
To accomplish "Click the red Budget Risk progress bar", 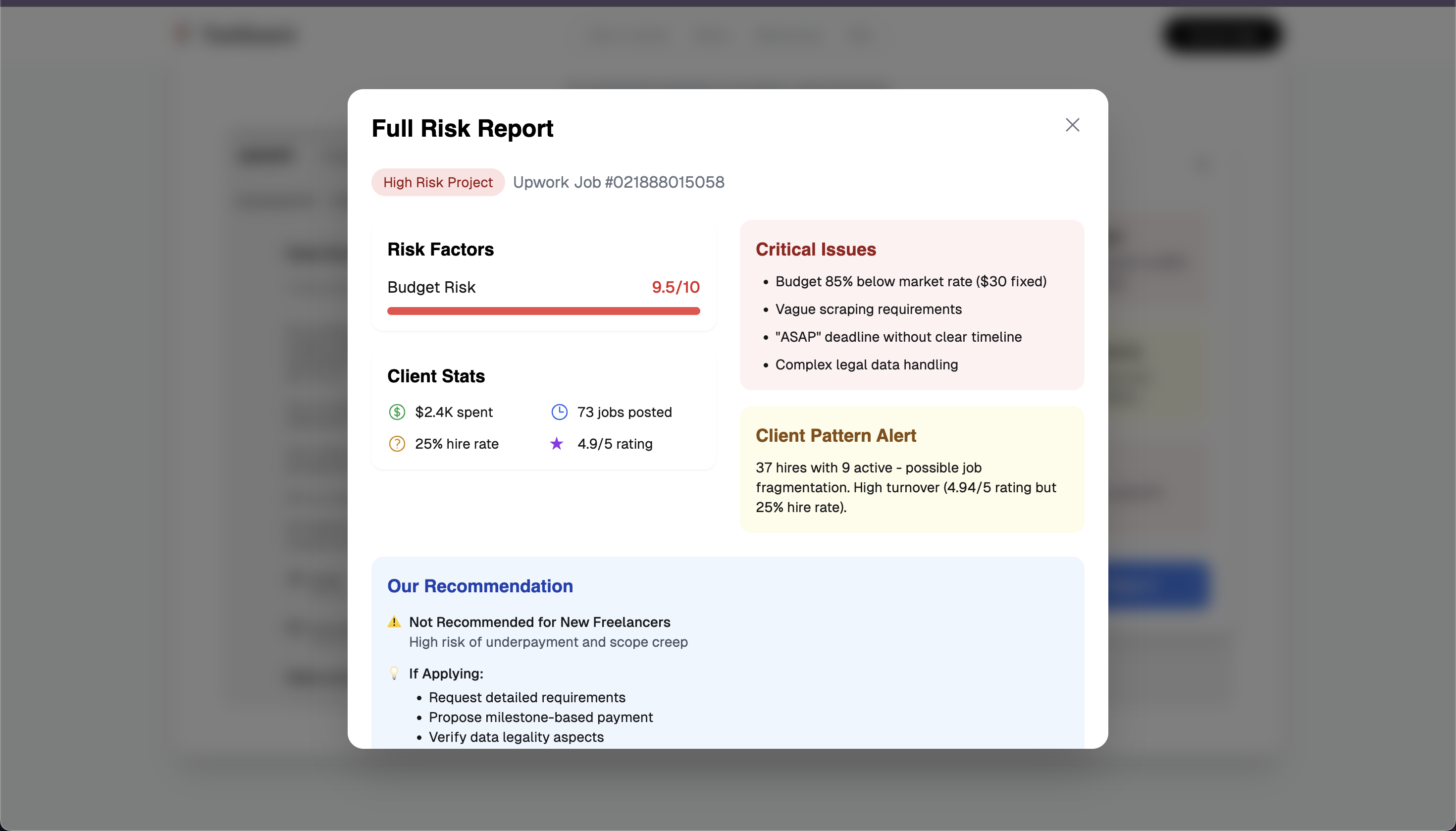I will [x=543, y=311].
